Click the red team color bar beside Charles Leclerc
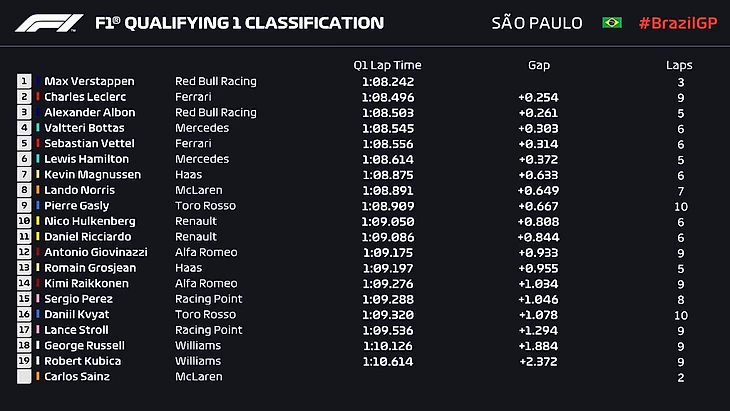 (38, 97)
